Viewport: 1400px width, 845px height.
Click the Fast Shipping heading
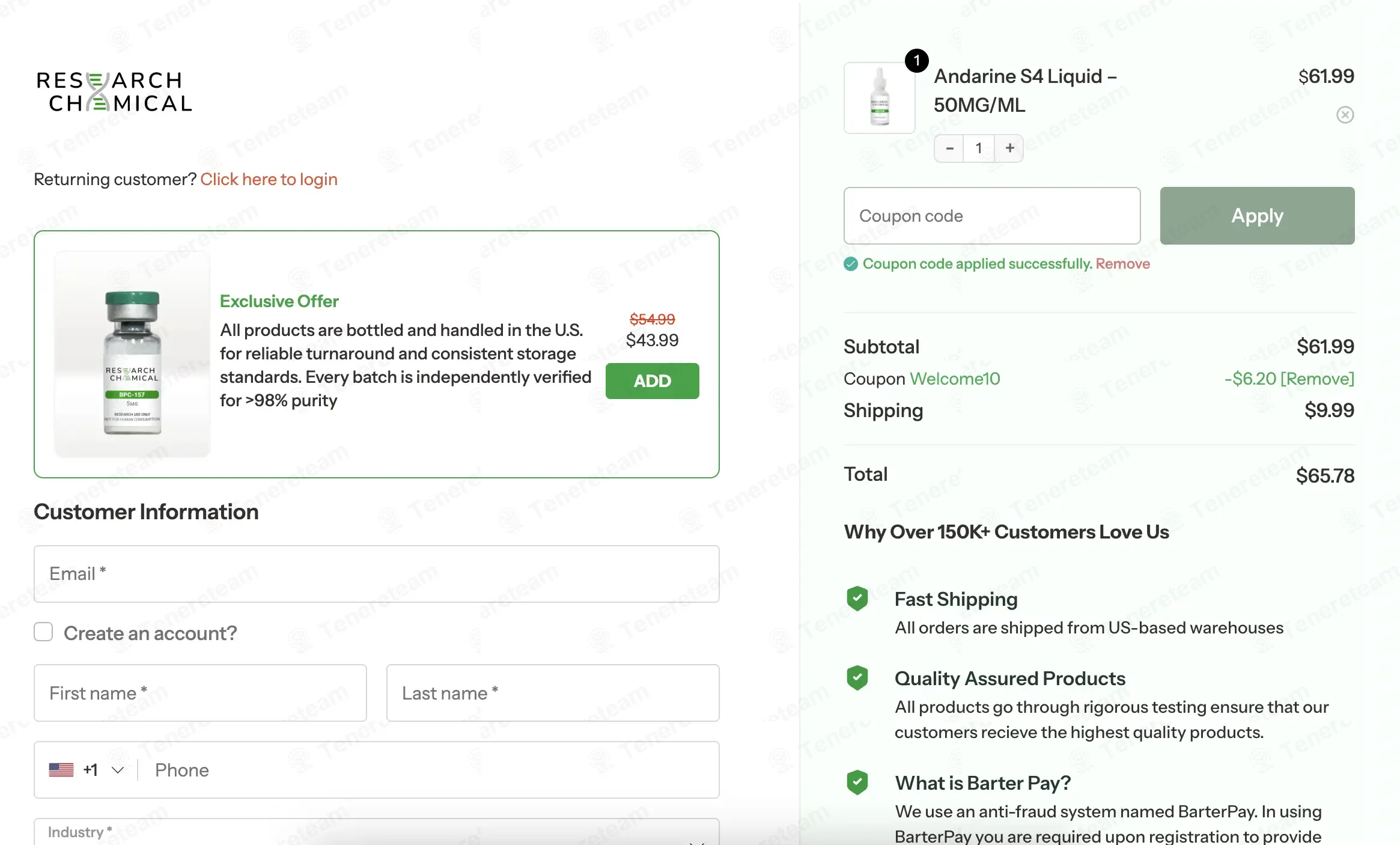click(x=956, y=599)
